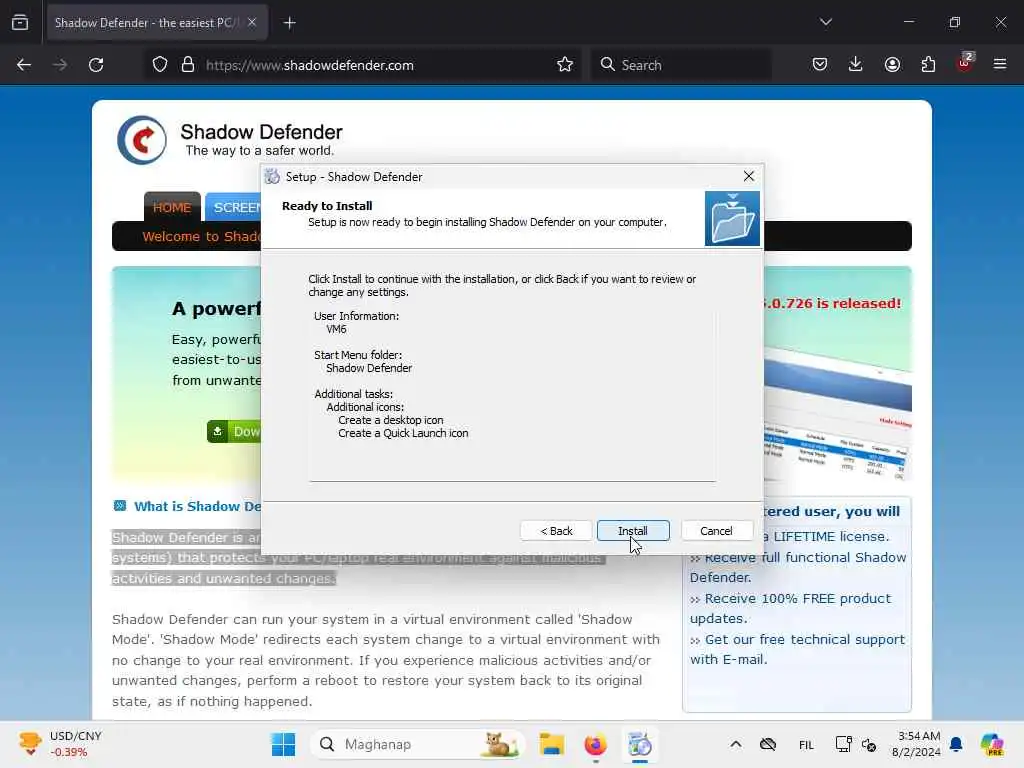Open the browser downloads panel
The height and width of the screenshot is (768, 1024).
click(x=856, y=65)
